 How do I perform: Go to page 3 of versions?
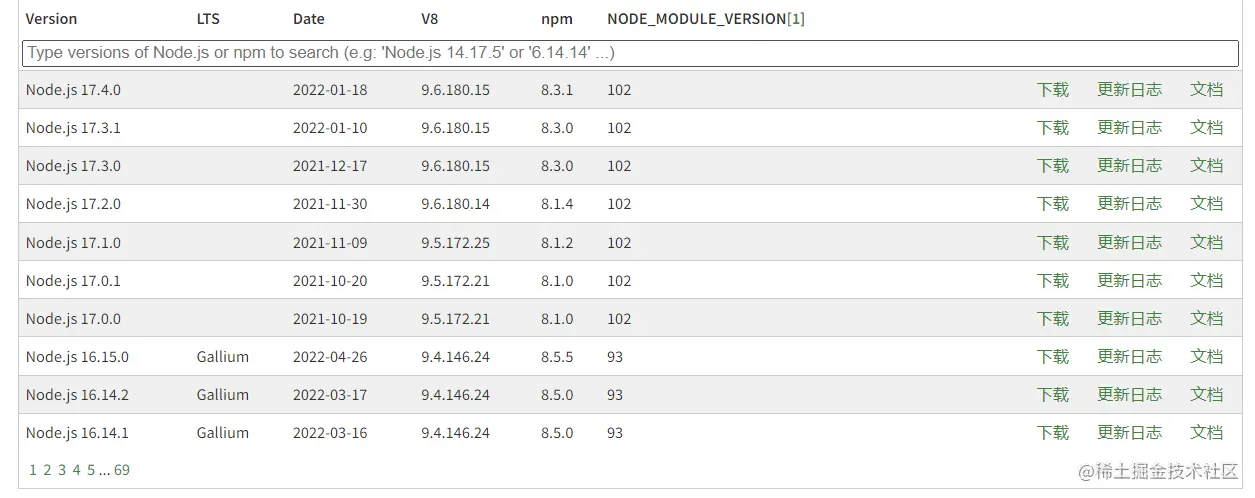62,470
